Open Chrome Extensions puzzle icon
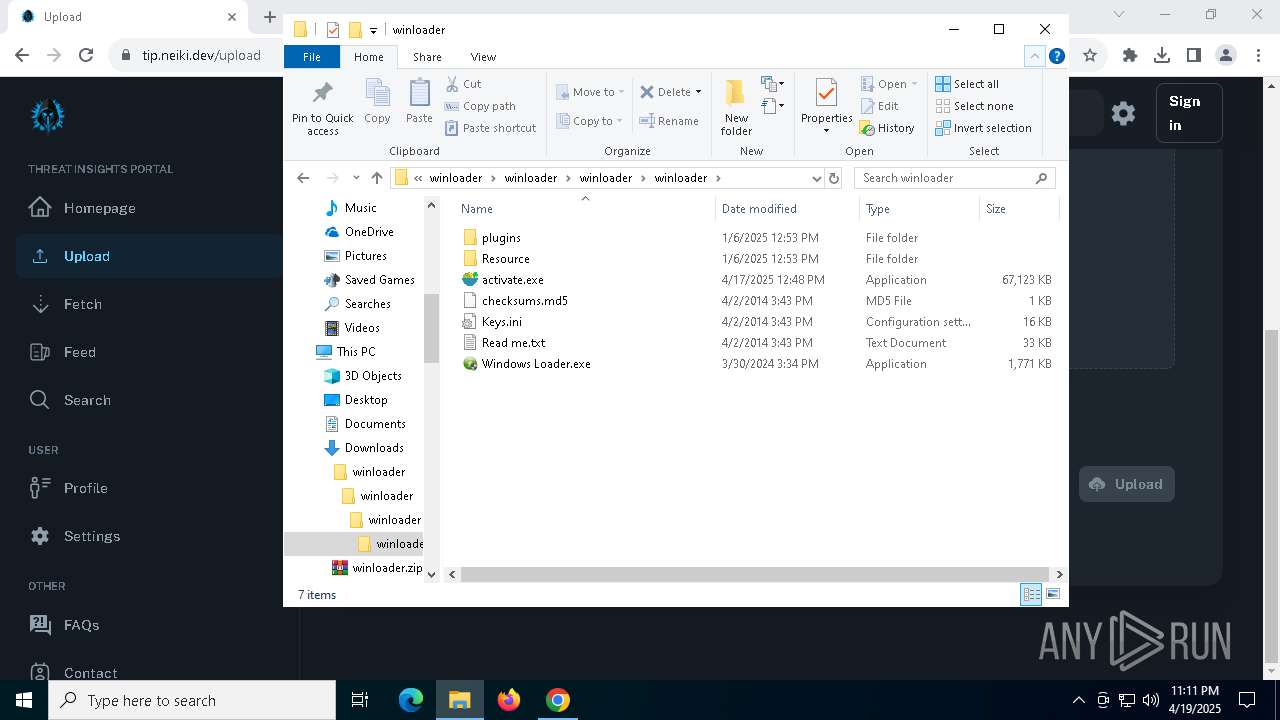Viewport: 1280px width, 720px height. [1130, 55]
